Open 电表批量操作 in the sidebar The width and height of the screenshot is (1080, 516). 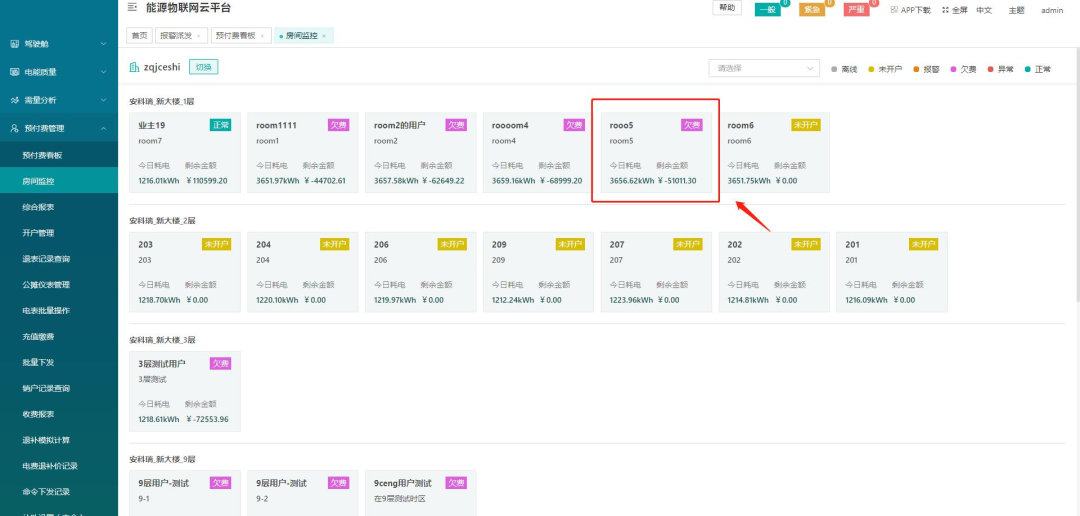point(59,311)
